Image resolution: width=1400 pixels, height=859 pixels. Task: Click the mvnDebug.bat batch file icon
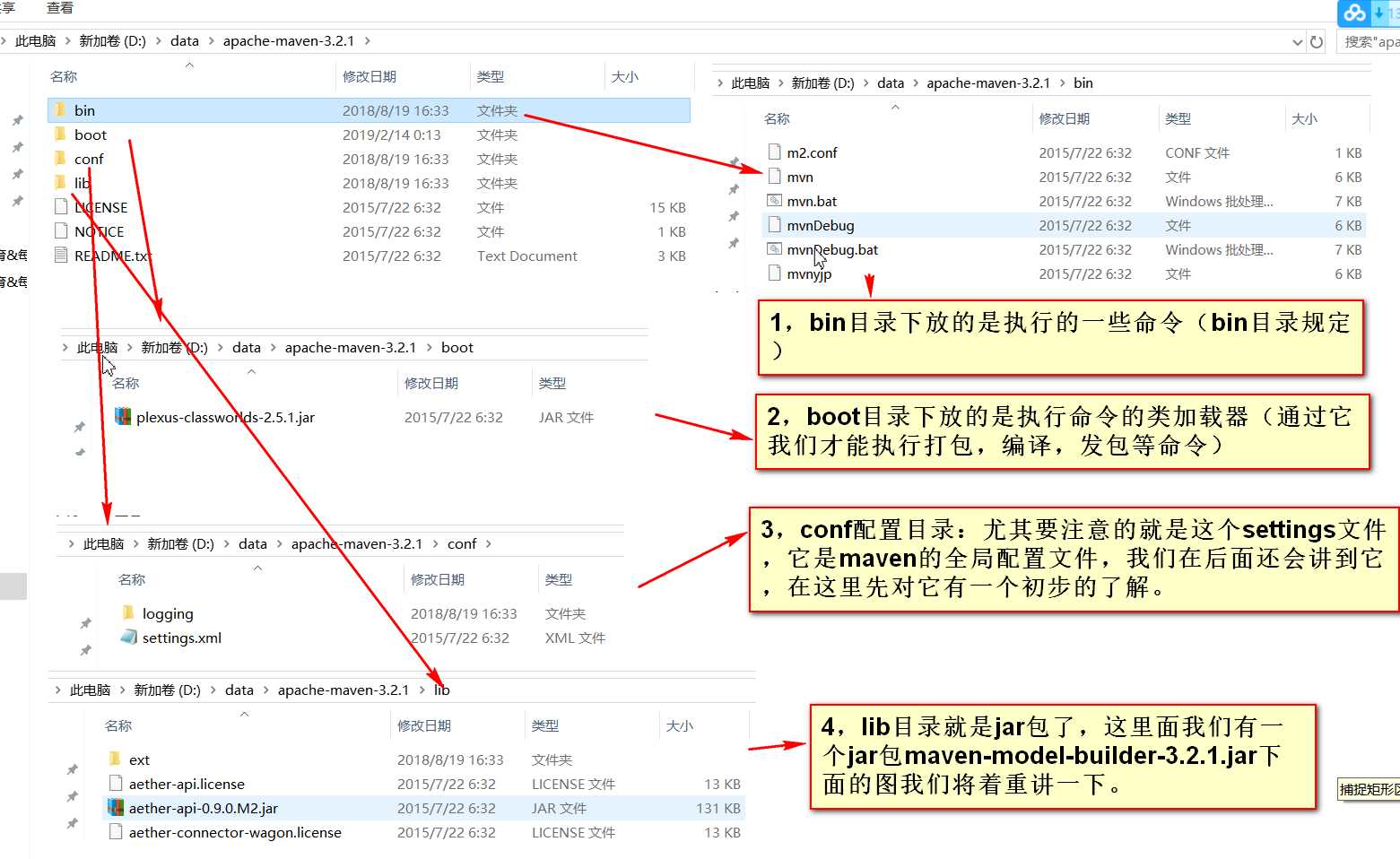tap(774, 248)
